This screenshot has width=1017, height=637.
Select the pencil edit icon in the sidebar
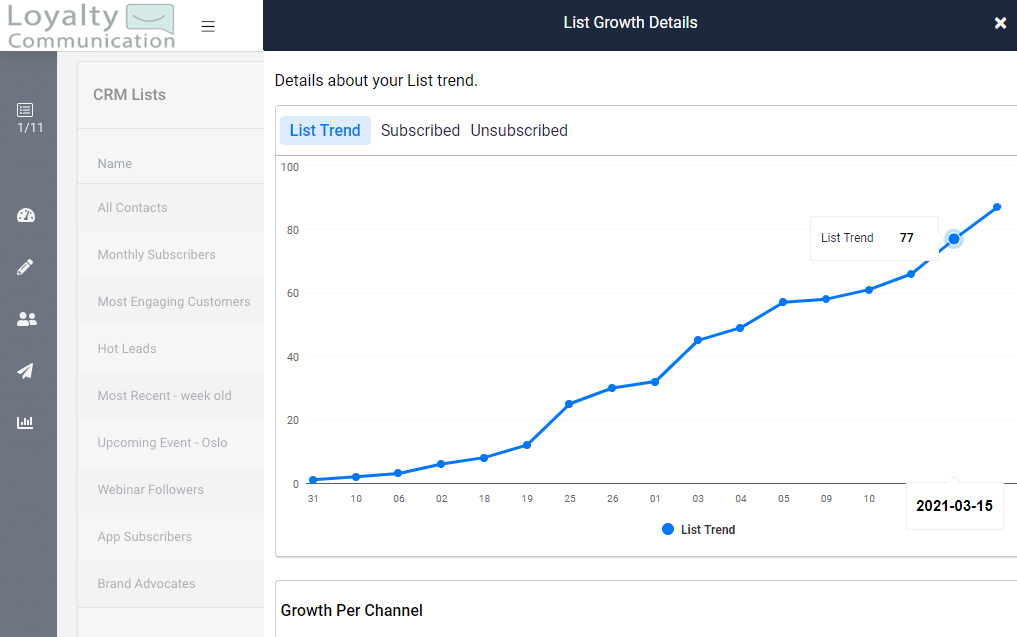tap(25, 267)
